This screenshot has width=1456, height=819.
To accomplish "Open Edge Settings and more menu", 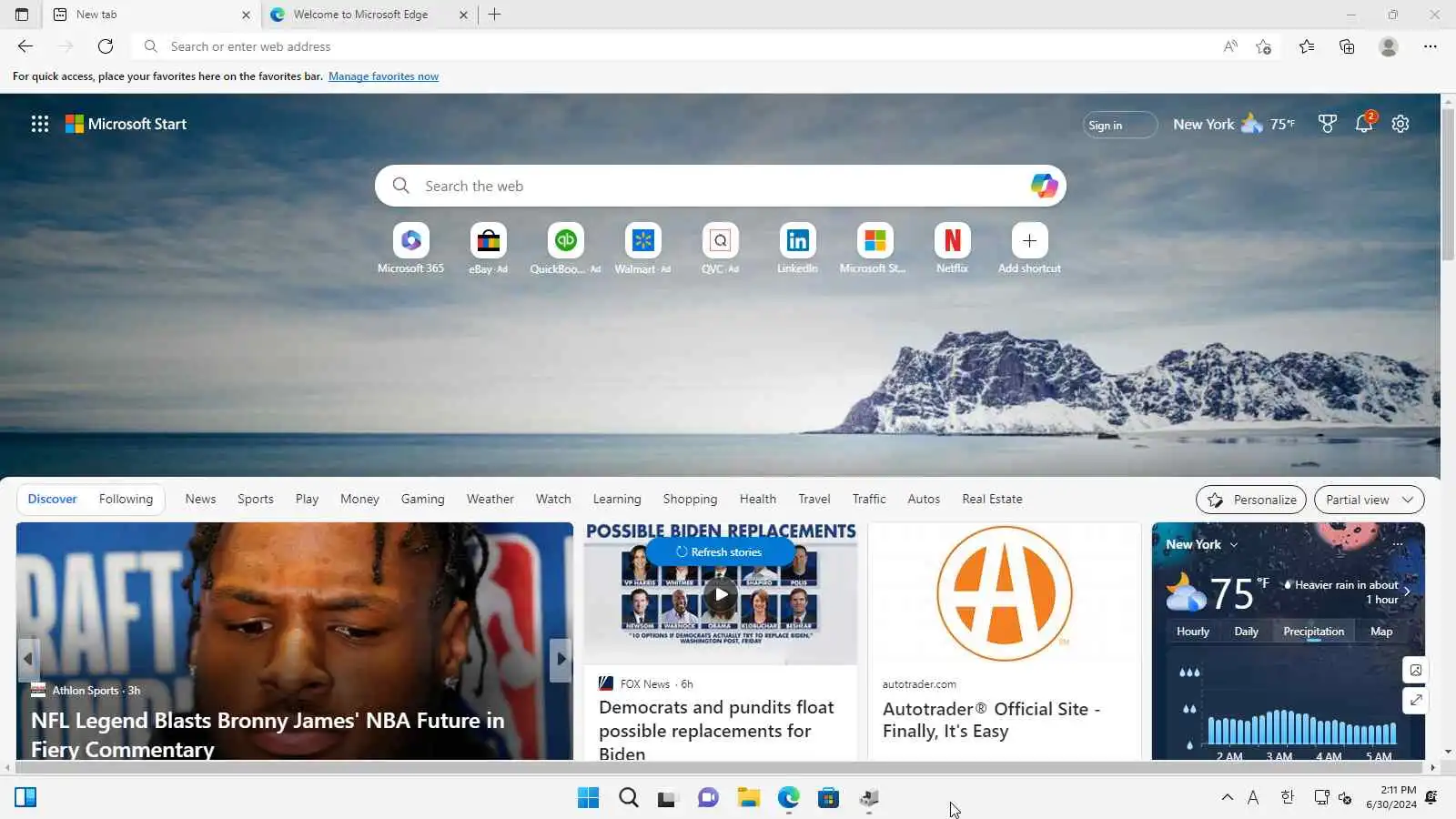I will (x=1431, y=46).
